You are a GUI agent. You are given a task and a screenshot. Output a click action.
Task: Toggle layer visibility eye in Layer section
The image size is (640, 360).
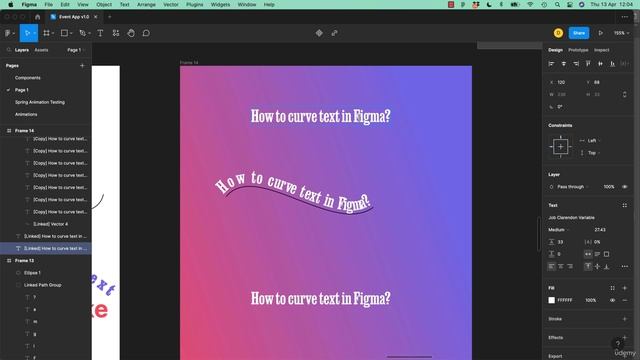(624, 187)
